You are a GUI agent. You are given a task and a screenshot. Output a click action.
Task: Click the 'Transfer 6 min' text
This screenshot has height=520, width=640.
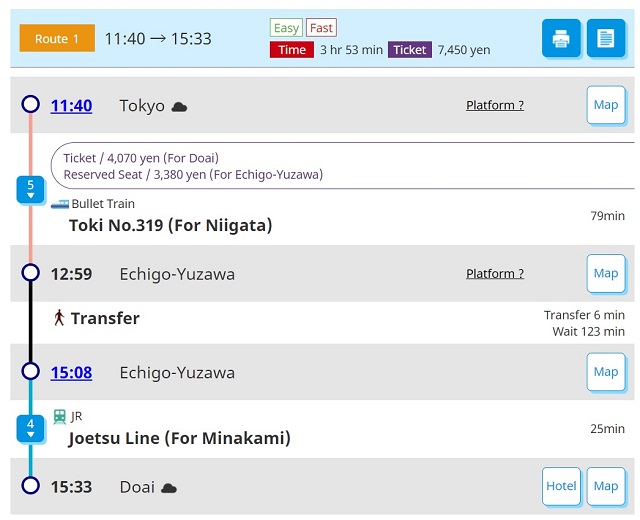pos(584,315)
